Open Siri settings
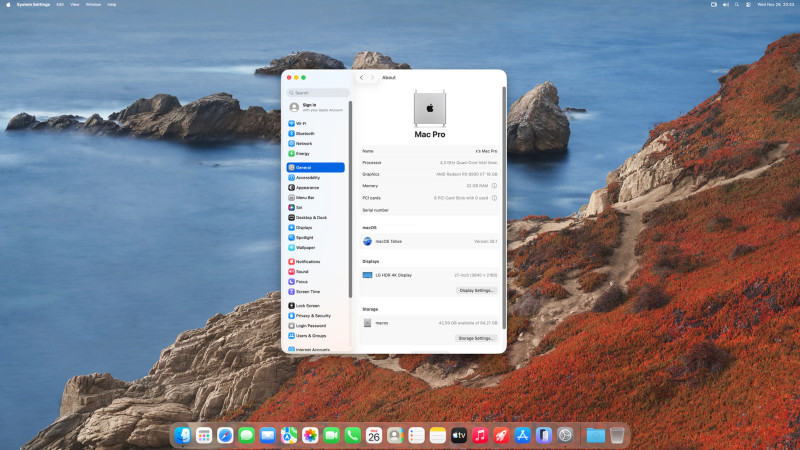The height and width of the screenshot is (450, 800). [315, 208]
